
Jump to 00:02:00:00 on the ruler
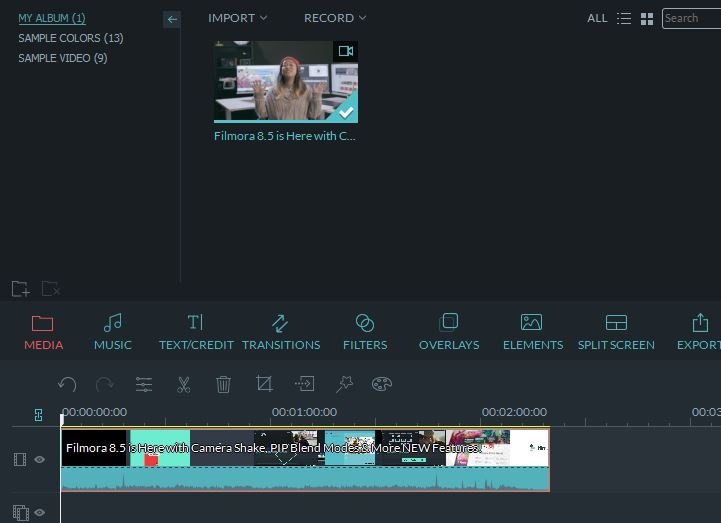514,412
